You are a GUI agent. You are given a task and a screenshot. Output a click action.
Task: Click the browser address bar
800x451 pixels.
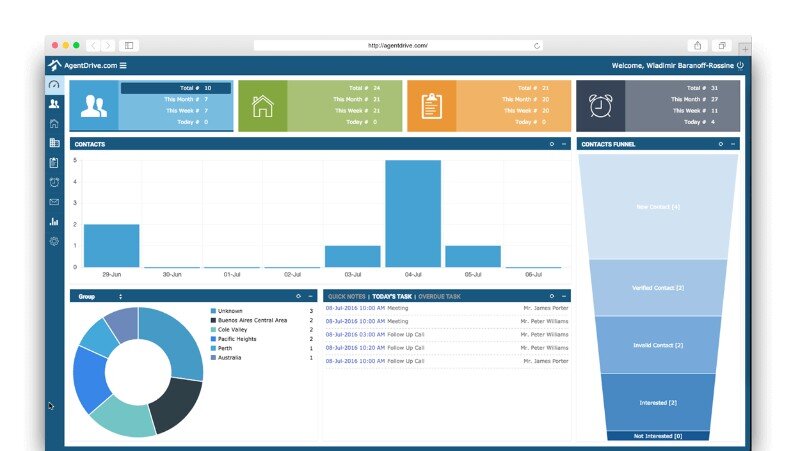tap(398, 46)
